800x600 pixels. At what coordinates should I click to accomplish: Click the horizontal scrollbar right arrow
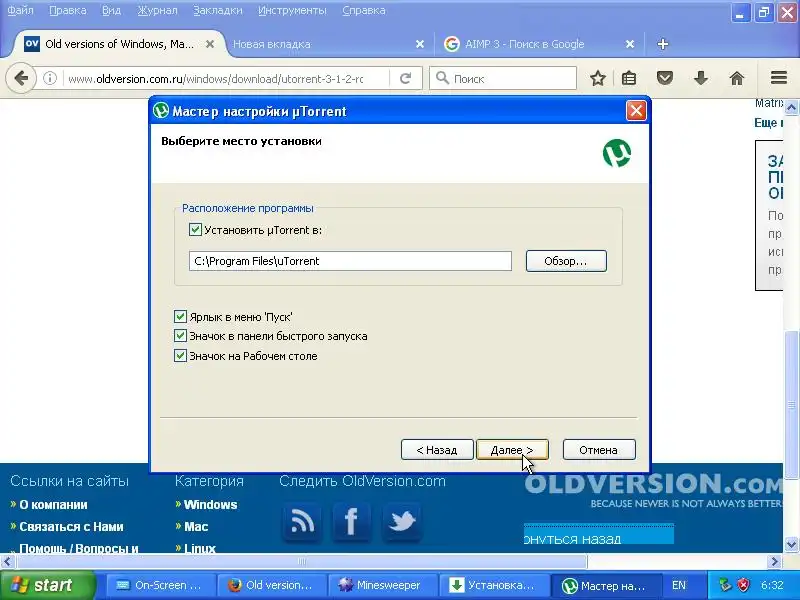coord(776,562)
